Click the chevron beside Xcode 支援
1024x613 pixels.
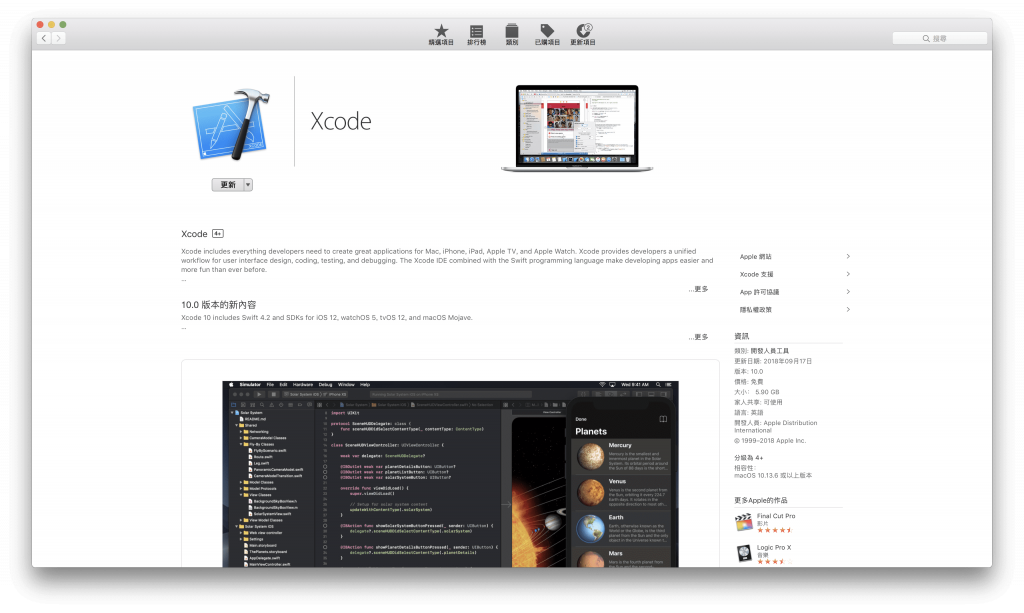click(x=848, y=274)
